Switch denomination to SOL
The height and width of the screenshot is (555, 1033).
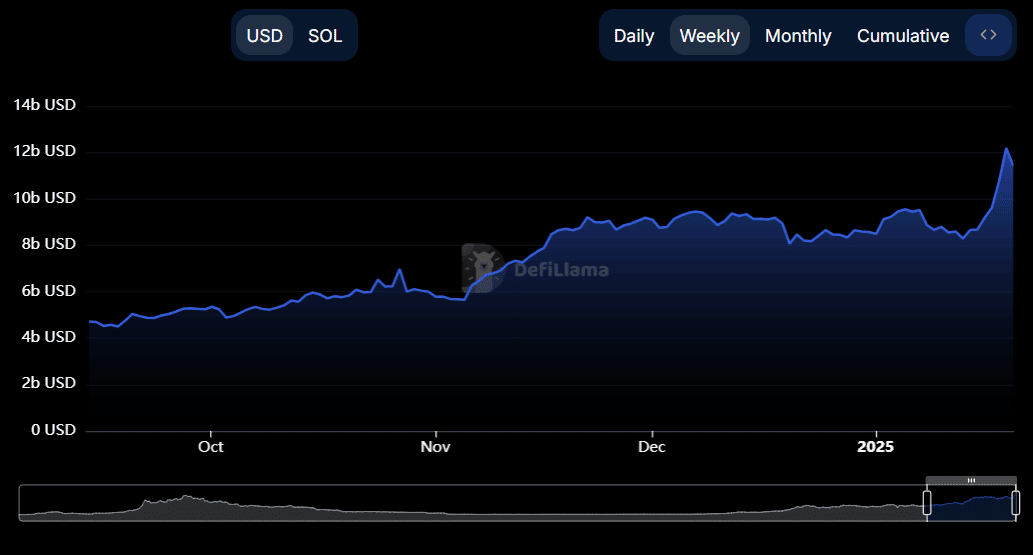(x=325, y=36)
